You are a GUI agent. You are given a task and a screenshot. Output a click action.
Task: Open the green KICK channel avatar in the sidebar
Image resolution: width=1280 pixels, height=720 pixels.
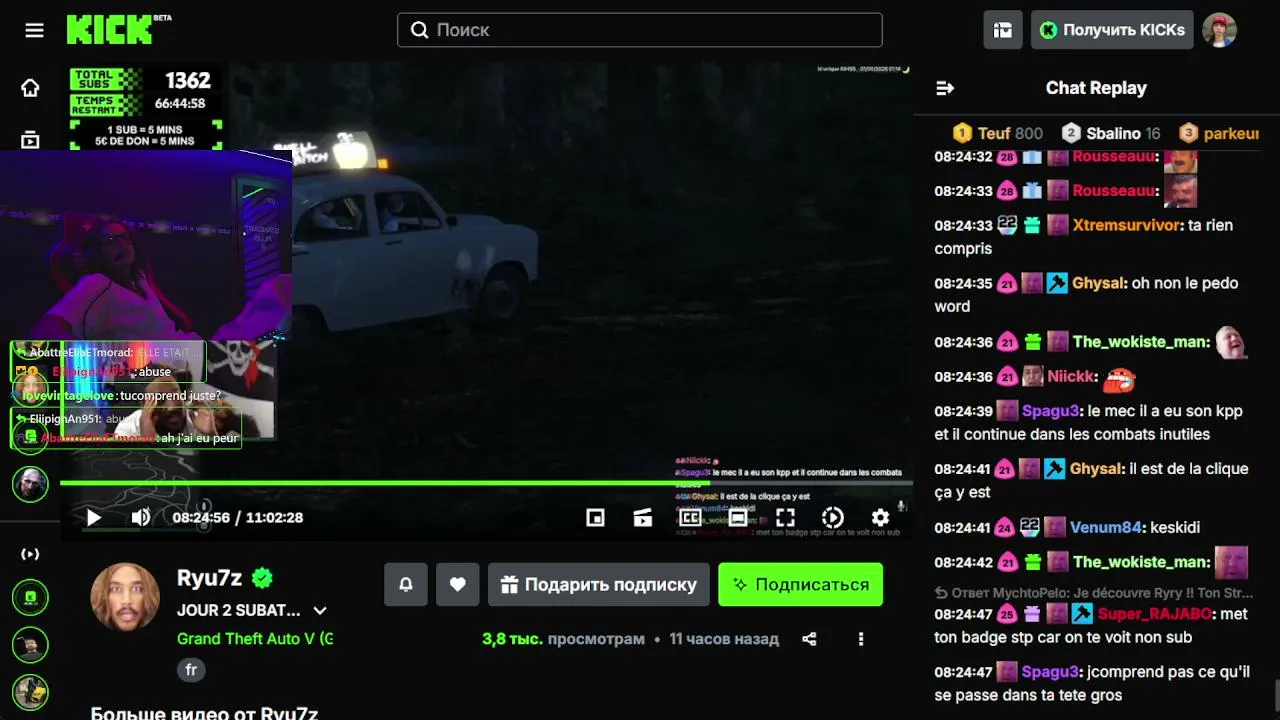point(30,598)
